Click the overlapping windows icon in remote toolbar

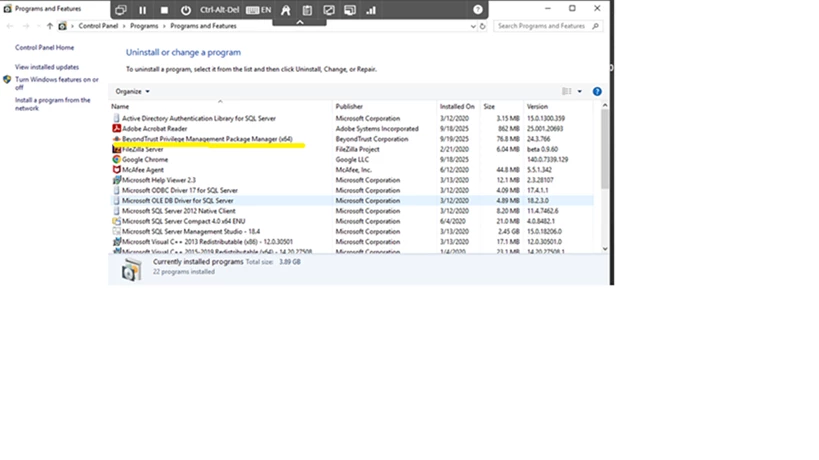(x=121, y=10)
